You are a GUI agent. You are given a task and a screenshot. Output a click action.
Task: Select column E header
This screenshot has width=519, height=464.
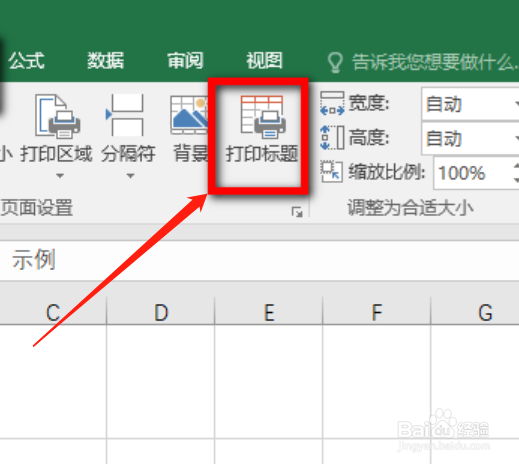[x=269, y=312]
